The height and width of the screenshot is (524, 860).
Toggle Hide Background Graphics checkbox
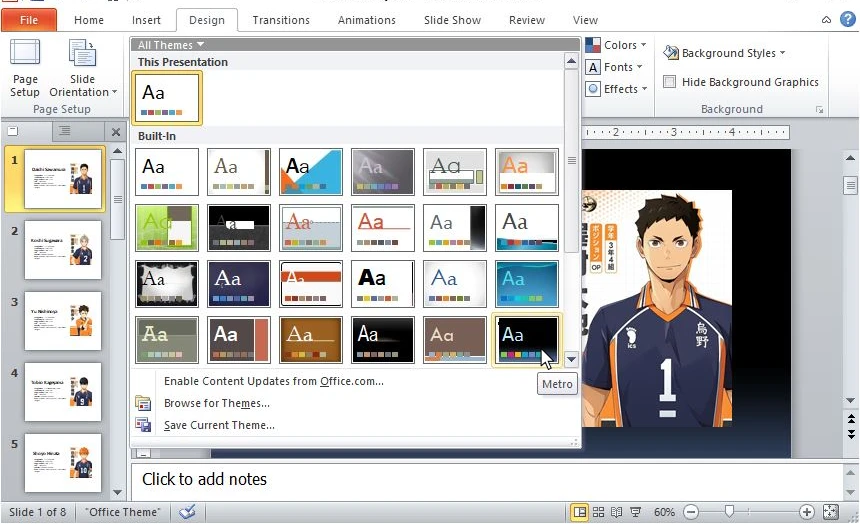pos(669,82)
